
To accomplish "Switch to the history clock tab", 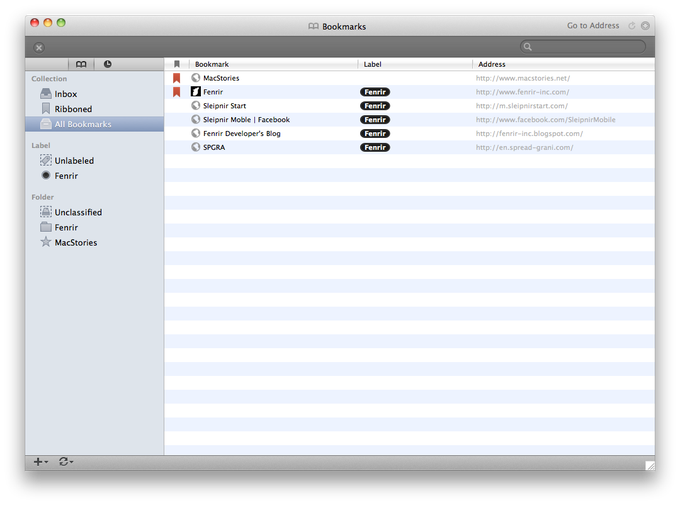I will tap(107, 64).
